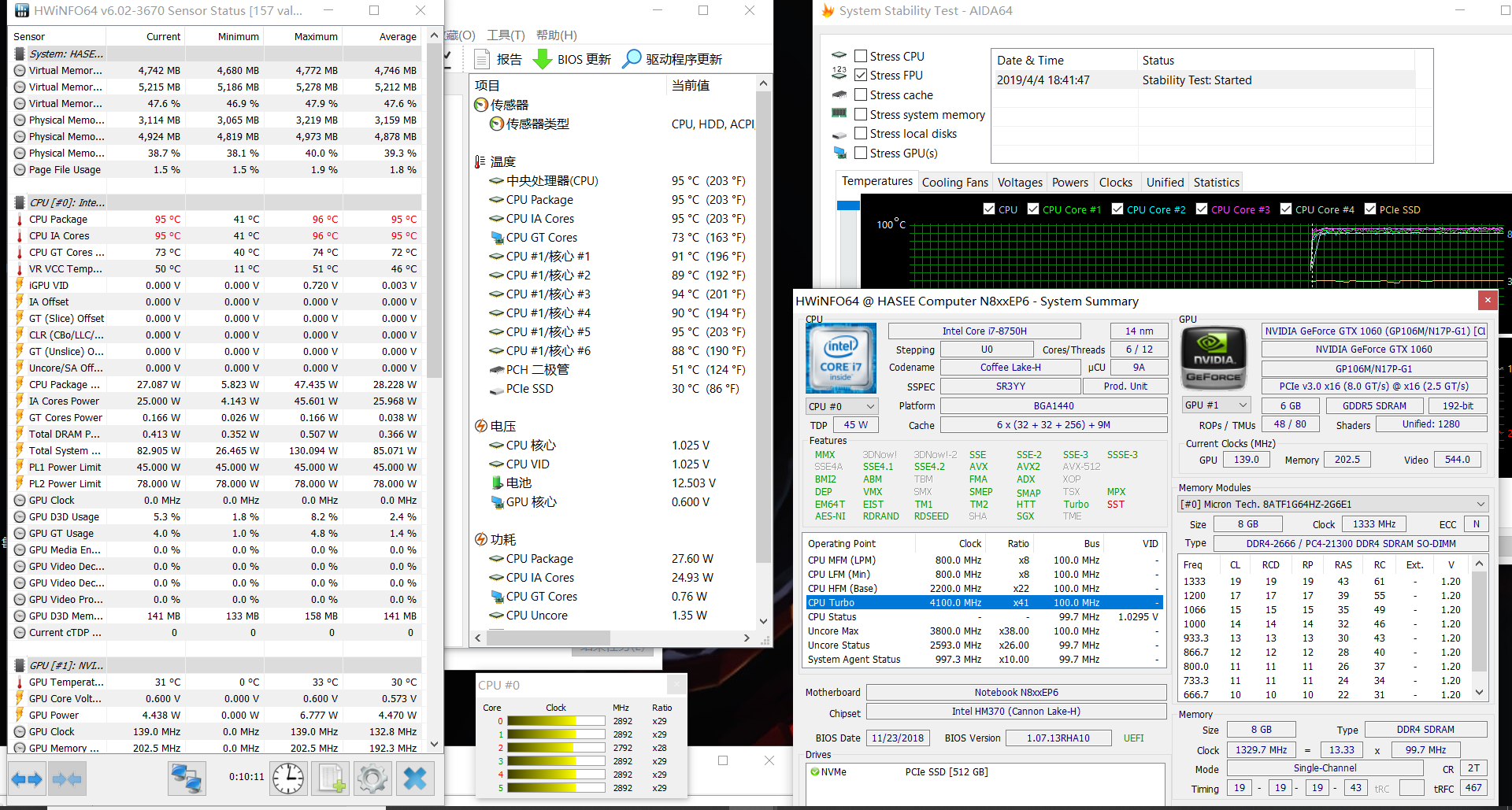Enable the Stress GPU(s) checkbox
1512x810 pixels.
pos(861,153)
